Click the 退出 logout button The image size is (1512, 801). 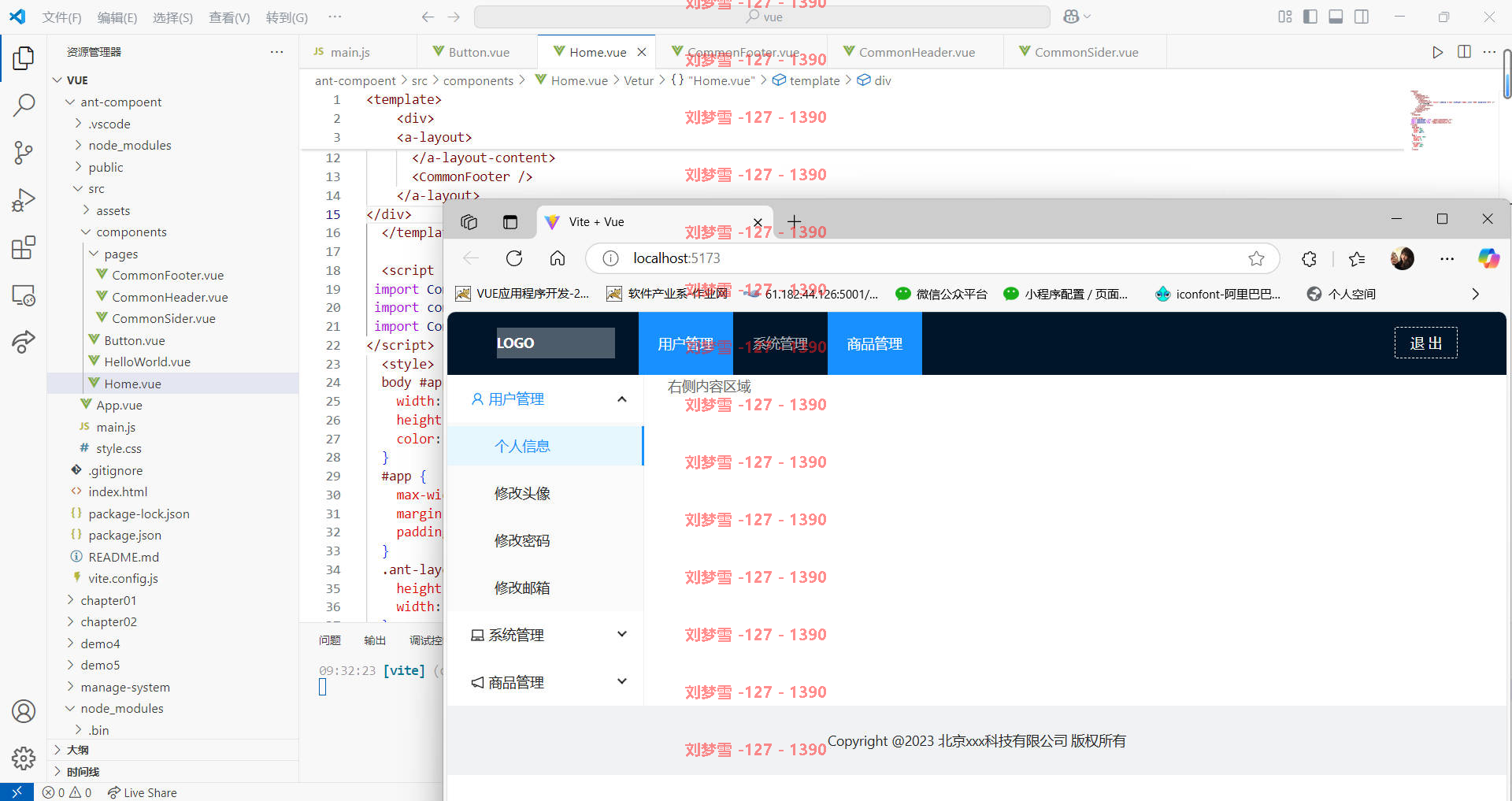[x=1425, y=343]
